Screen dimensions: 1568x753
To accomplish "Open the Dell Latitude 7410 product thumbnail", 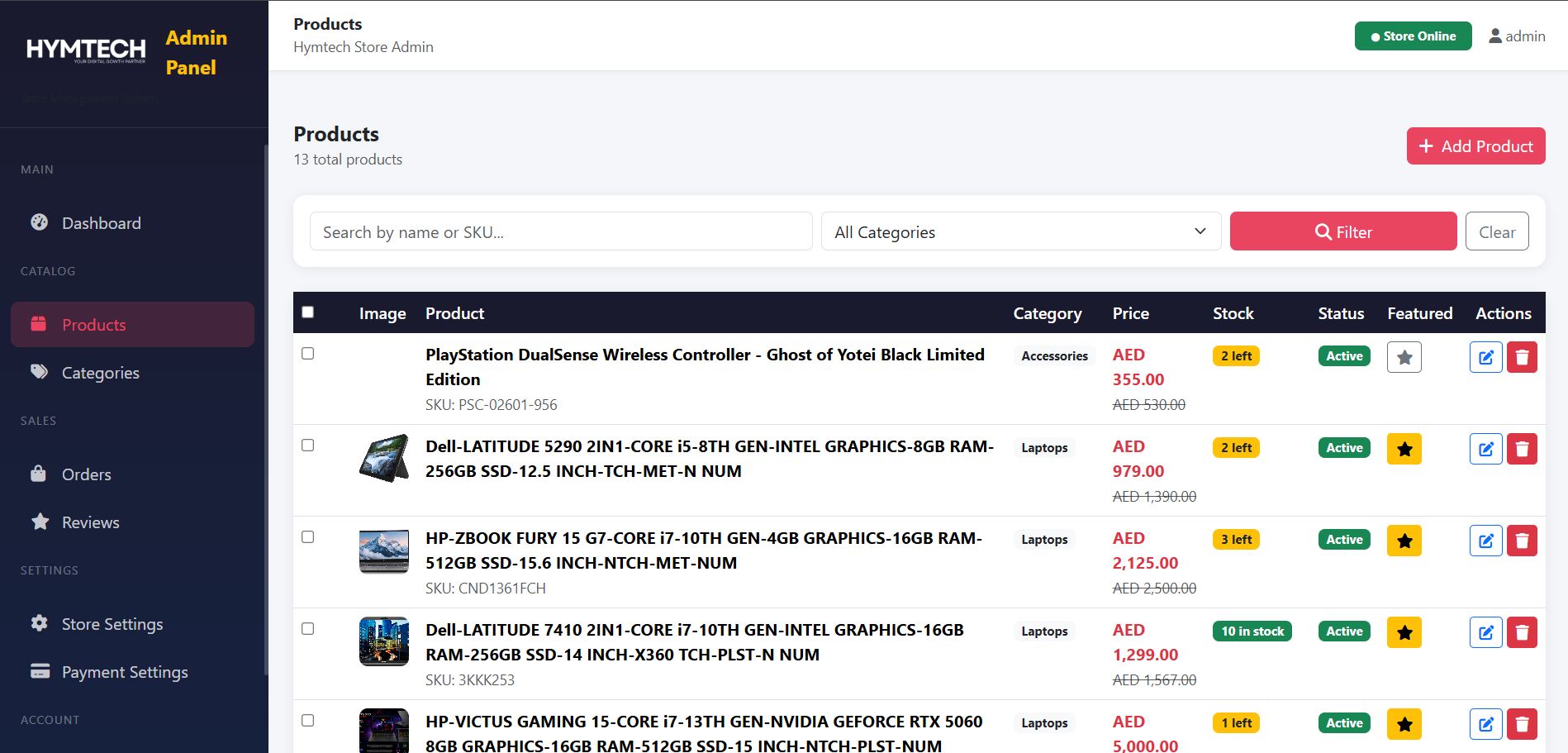I will click(384, 641).
